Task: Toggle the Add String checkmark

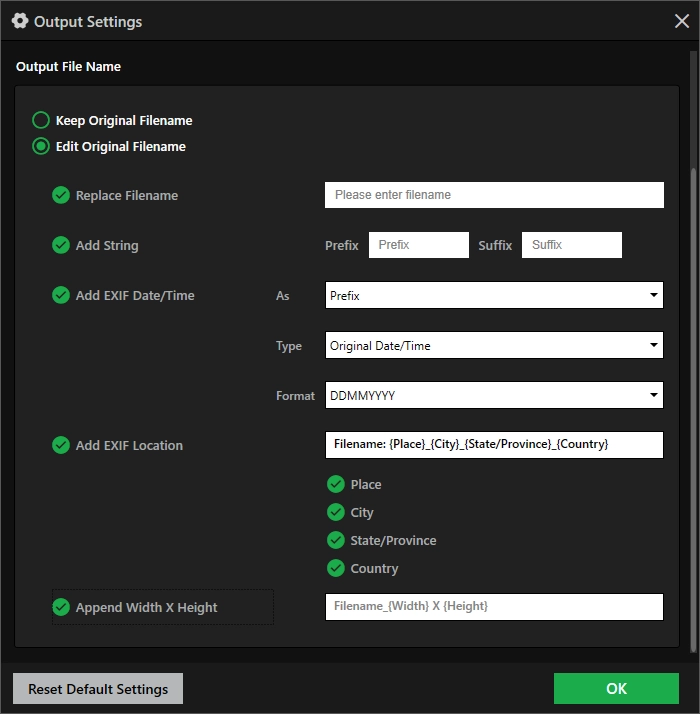Action: pyautogui.click(x=61, y=245)
